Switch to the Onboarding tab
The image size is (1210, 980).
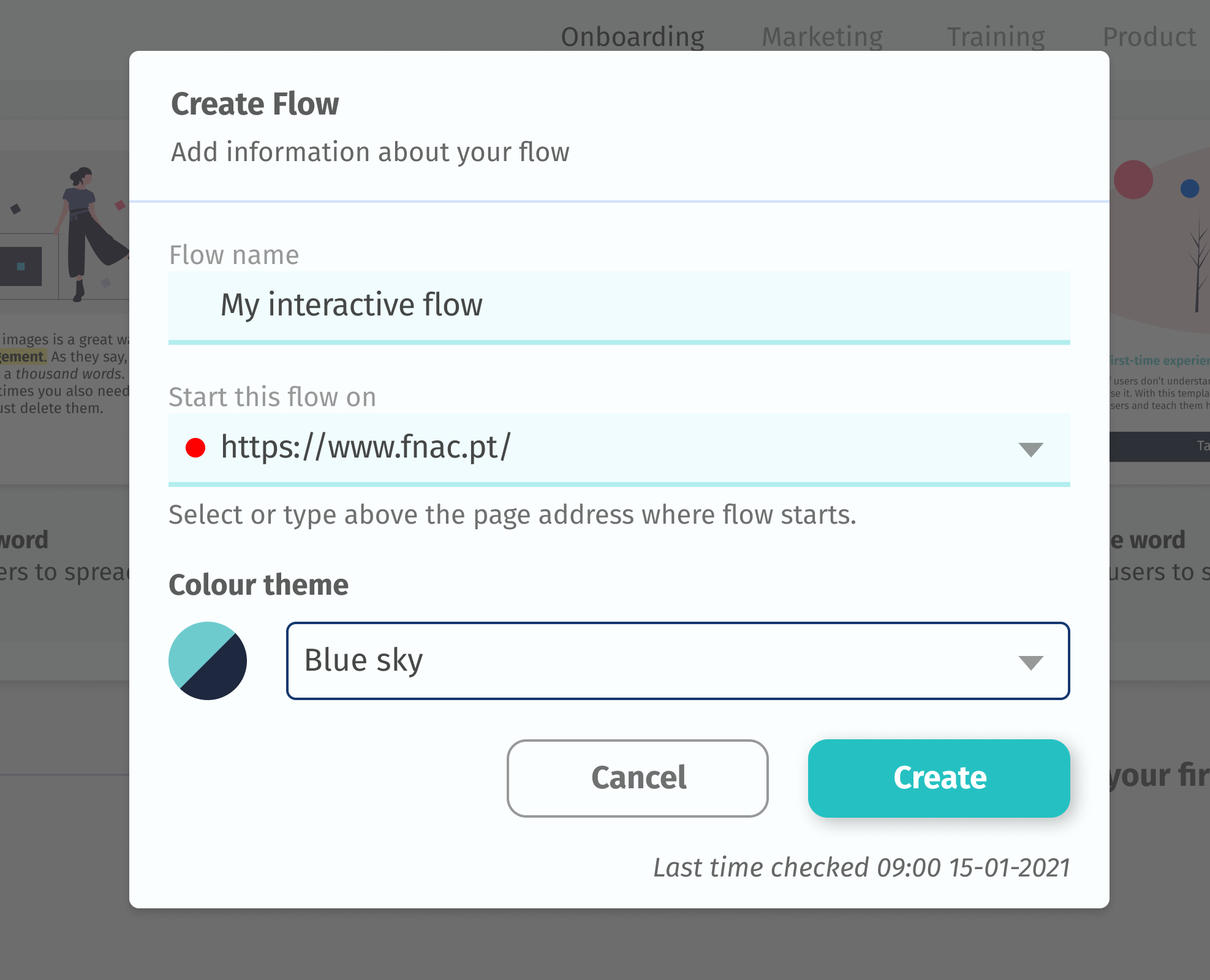[x=633, y=37]
